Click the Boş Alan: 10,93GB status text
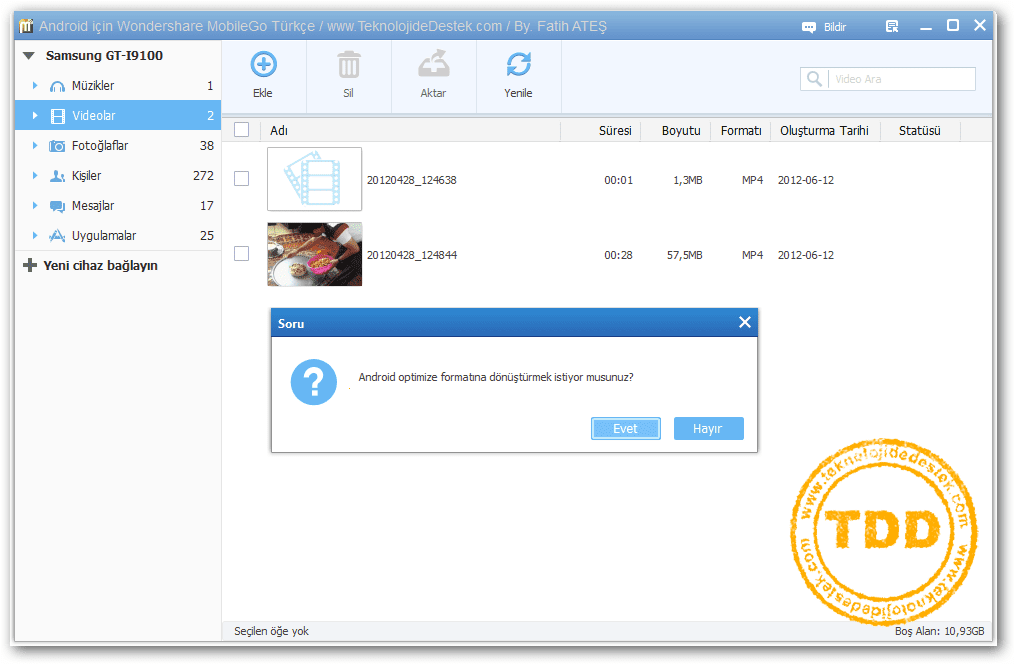Viewport: 1015px width, 664px height. [x=939, y=631]
